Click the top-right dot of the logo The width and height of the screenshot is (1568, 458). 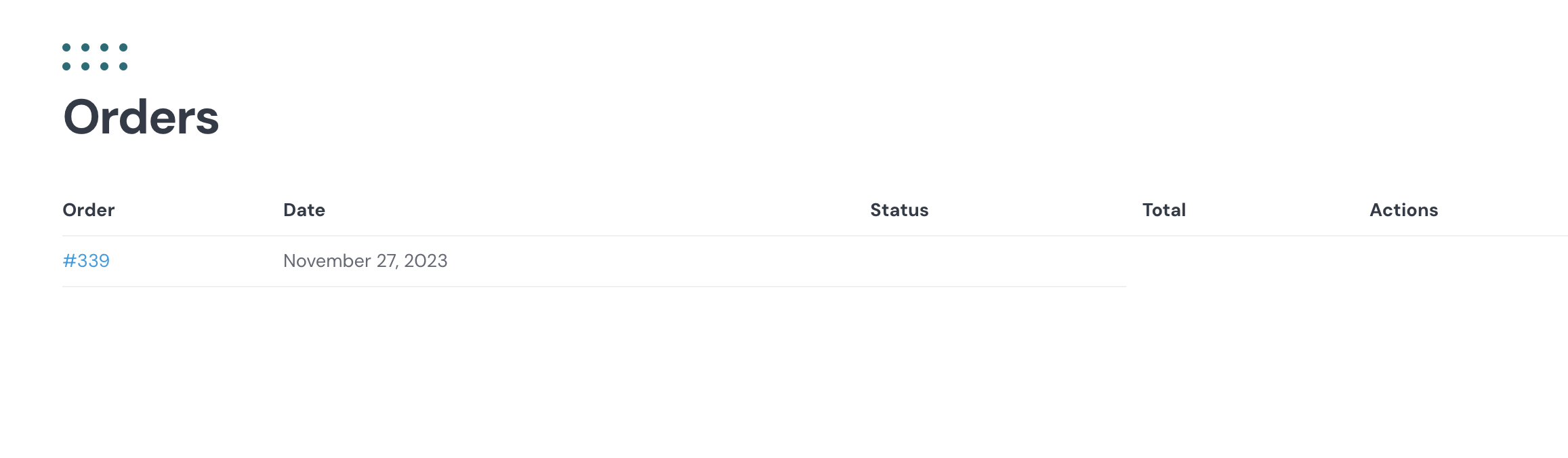(123, 47)
